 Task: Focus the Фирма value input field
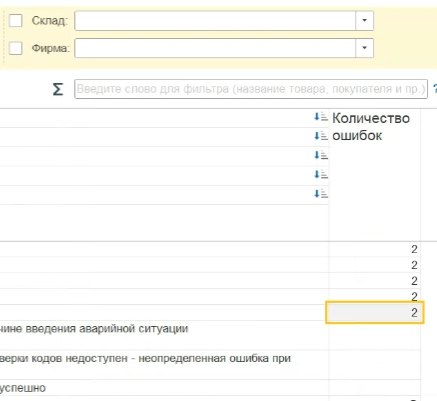[215, 48]
